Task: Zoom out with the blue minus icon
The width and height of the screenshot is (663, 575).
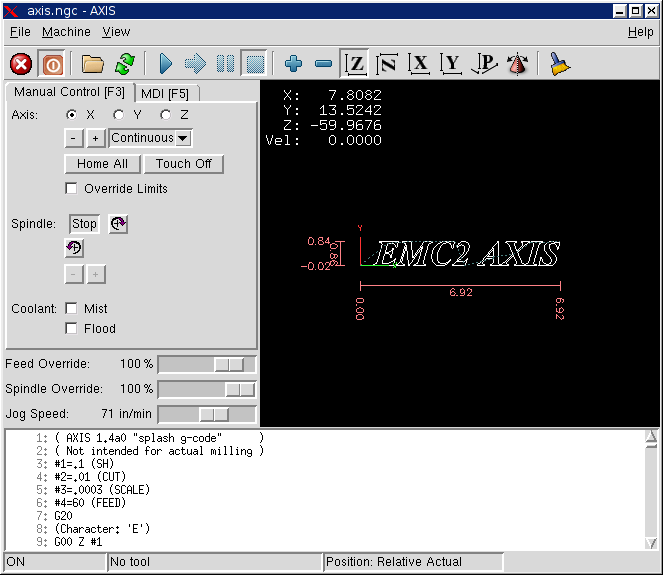Action: [x=323, y=64]
